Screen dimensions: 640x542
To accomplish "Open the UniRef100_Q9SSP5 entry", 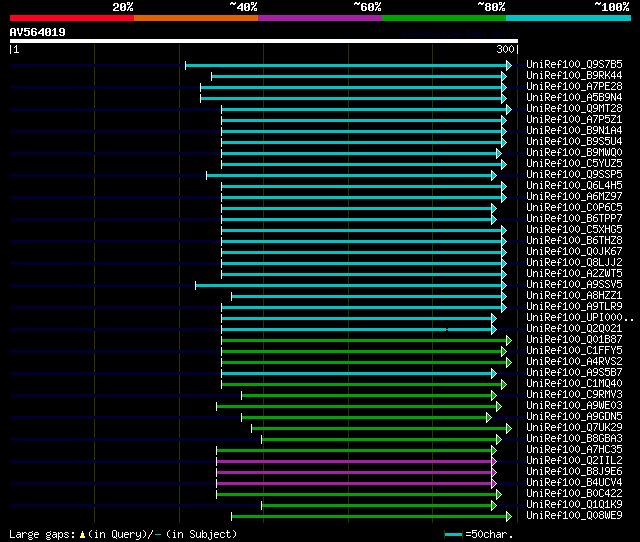I will tap(574, 175).
